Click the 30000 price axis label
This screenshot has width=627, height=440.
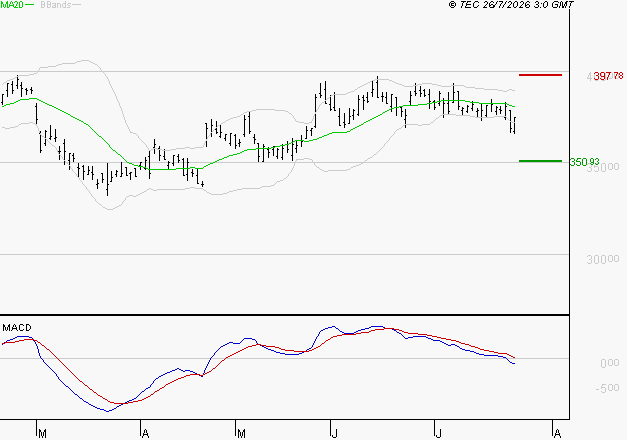point(603,260)
